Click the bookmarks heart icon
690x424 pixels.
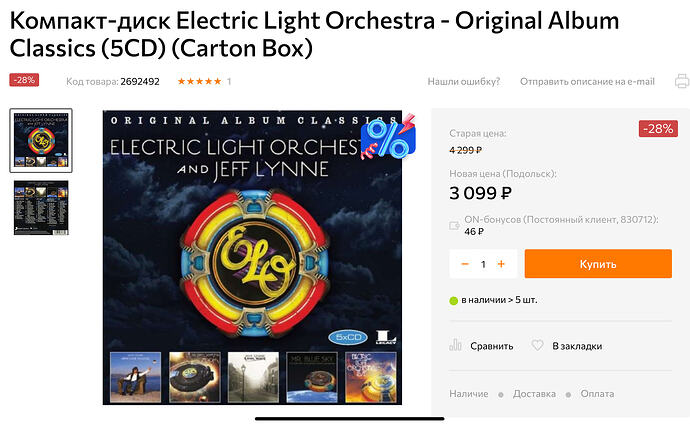point(538,345)
